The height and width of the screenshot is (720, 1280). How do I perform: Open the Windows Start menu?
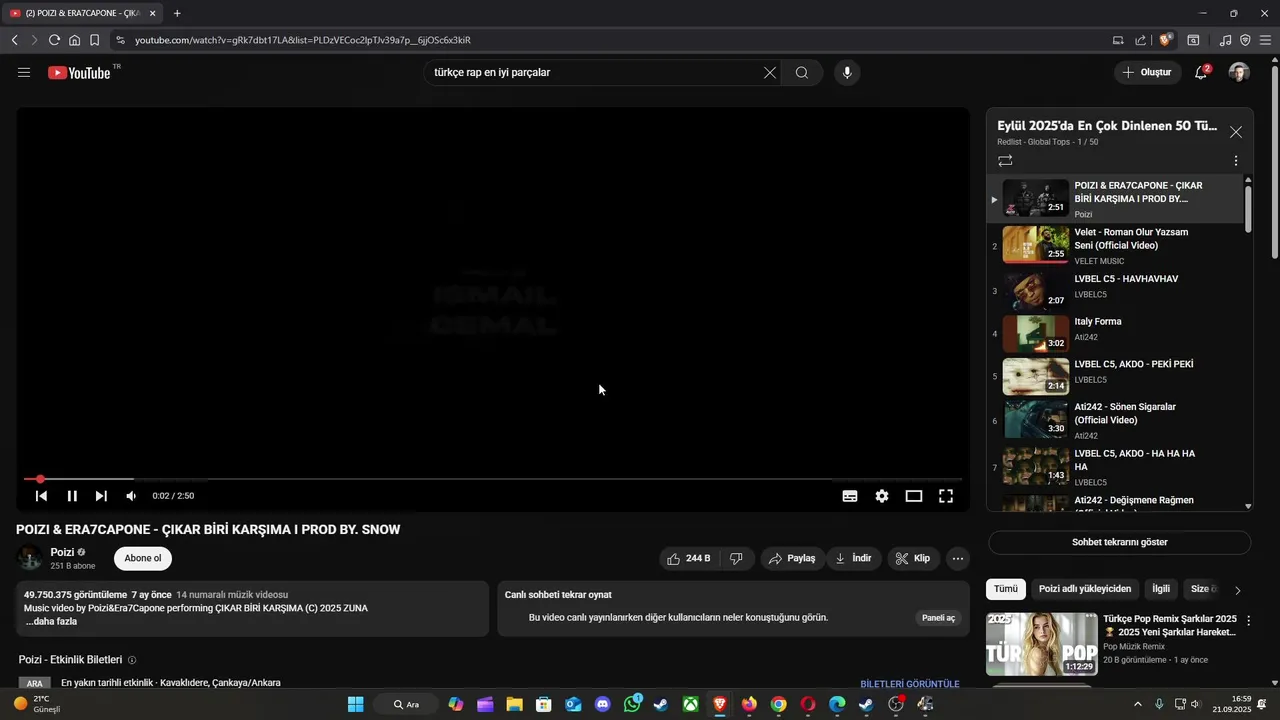pos(355,704)
